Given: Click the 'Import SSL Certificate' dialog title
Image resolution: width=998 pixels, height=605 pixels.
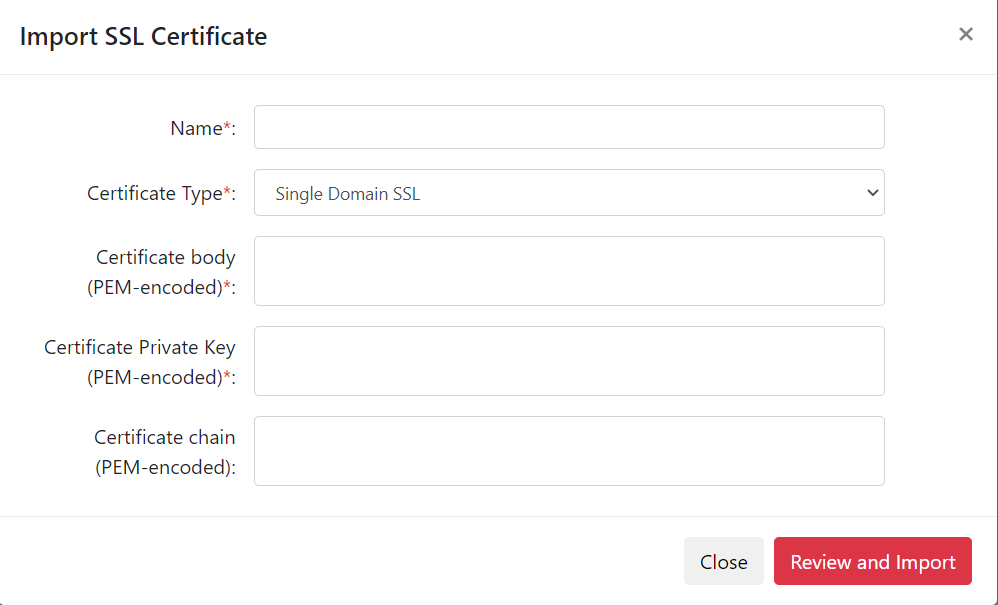Looking at the screenshot, I should [x=143, y=37].
